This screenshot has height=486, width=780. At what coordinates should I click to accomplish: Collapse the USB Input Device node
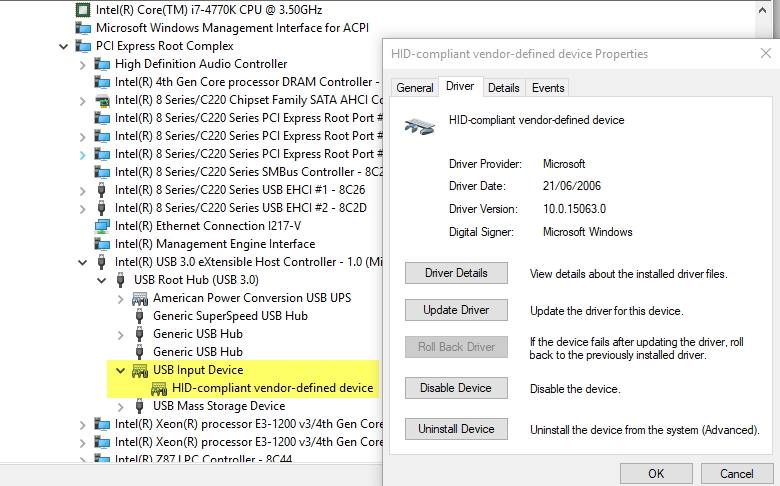pos(121,370)
